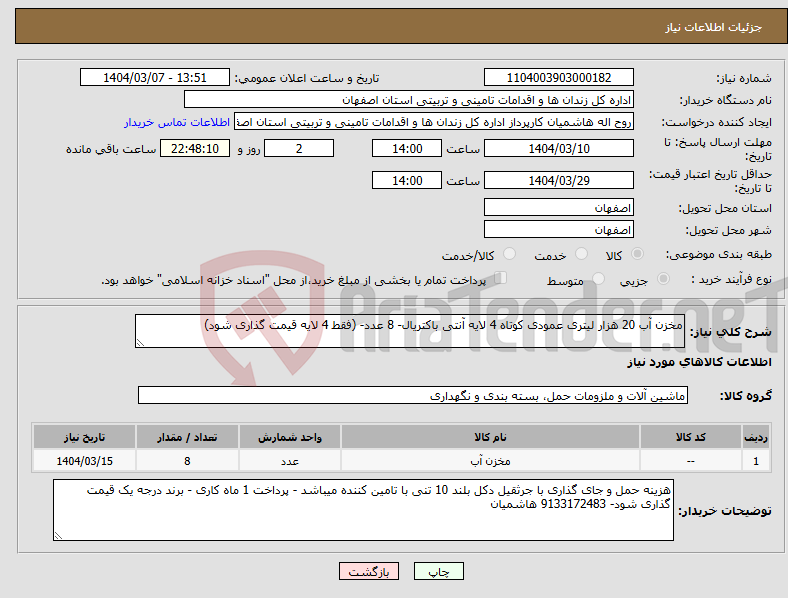Click the row number 1 cell
This screenshot has height=598, width=788.
(x=756, y=460)
